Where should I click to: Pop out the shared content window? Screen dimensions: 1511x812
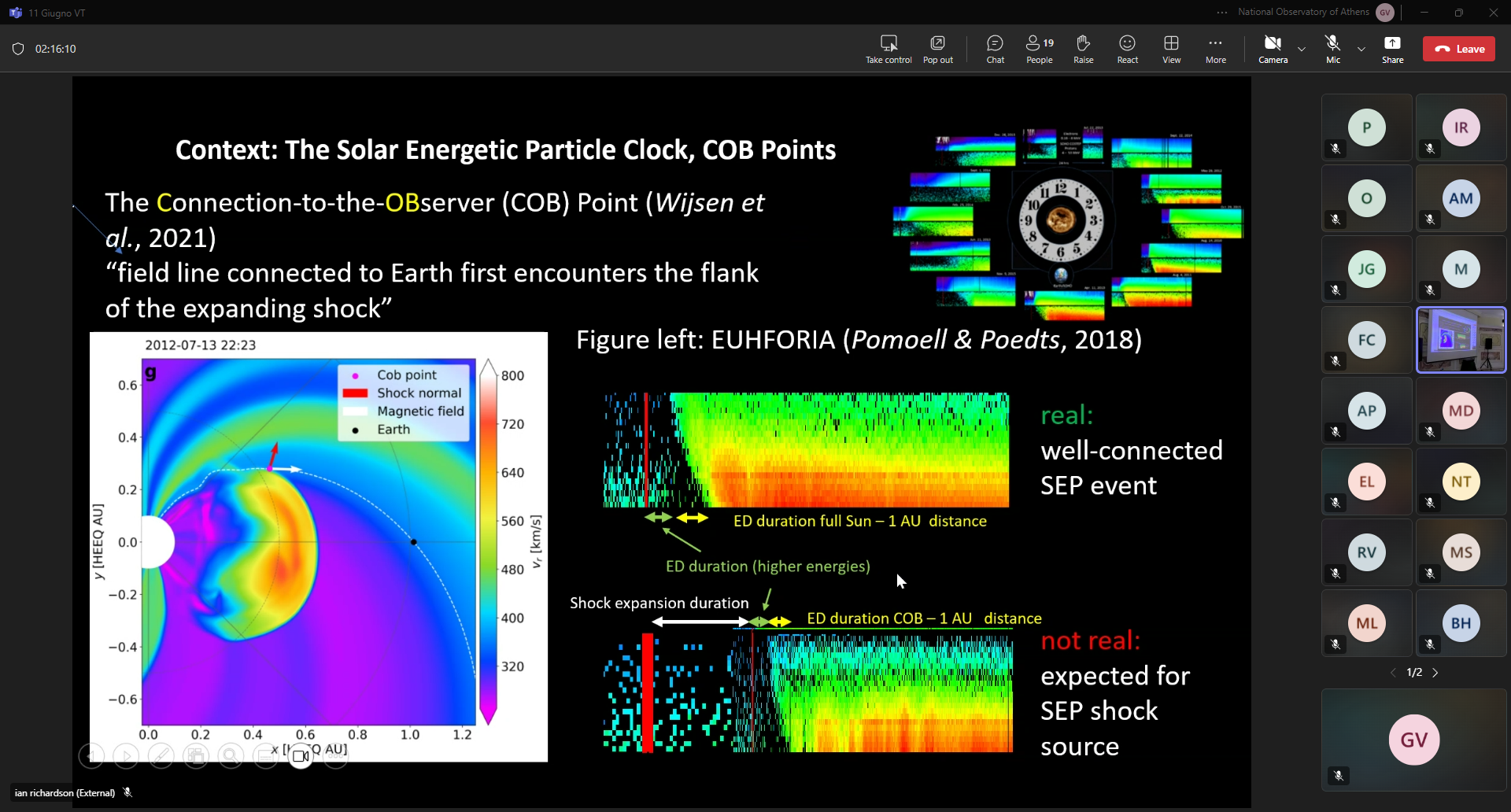tap(937, 49)
